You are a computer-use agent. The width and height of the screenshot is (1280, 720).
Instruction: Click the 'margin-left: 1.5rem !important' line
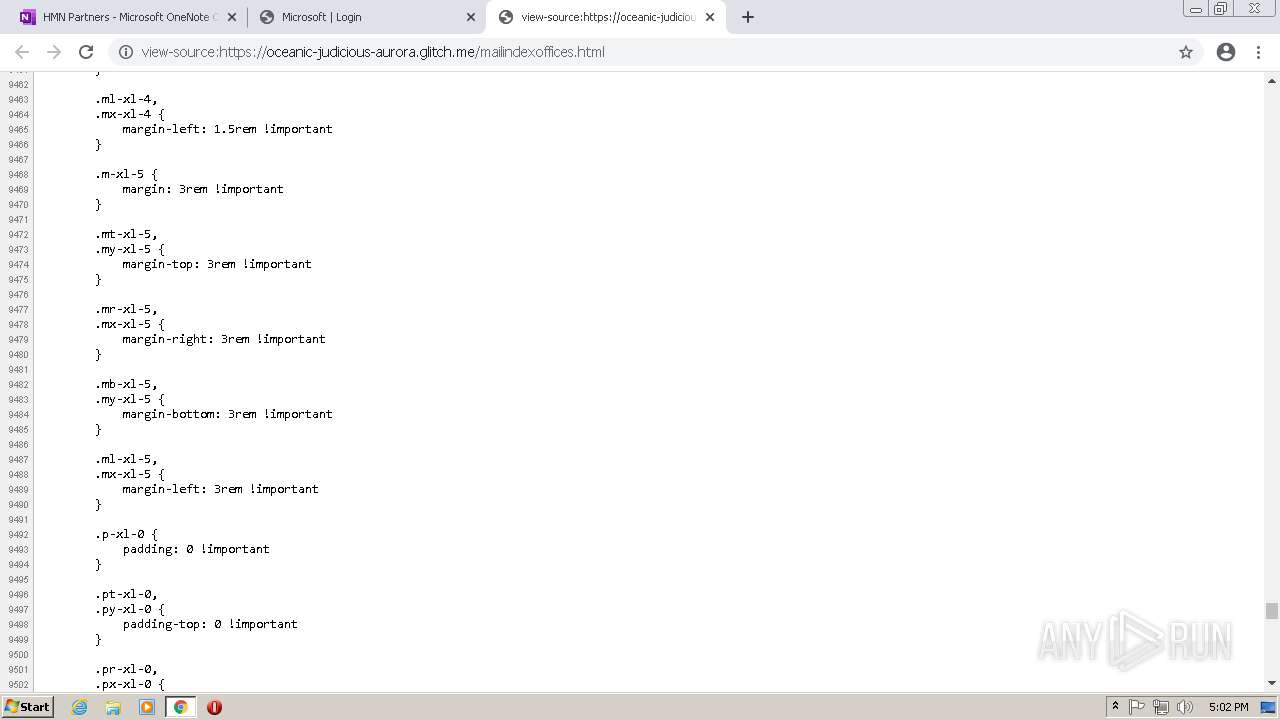click(227, 129)
